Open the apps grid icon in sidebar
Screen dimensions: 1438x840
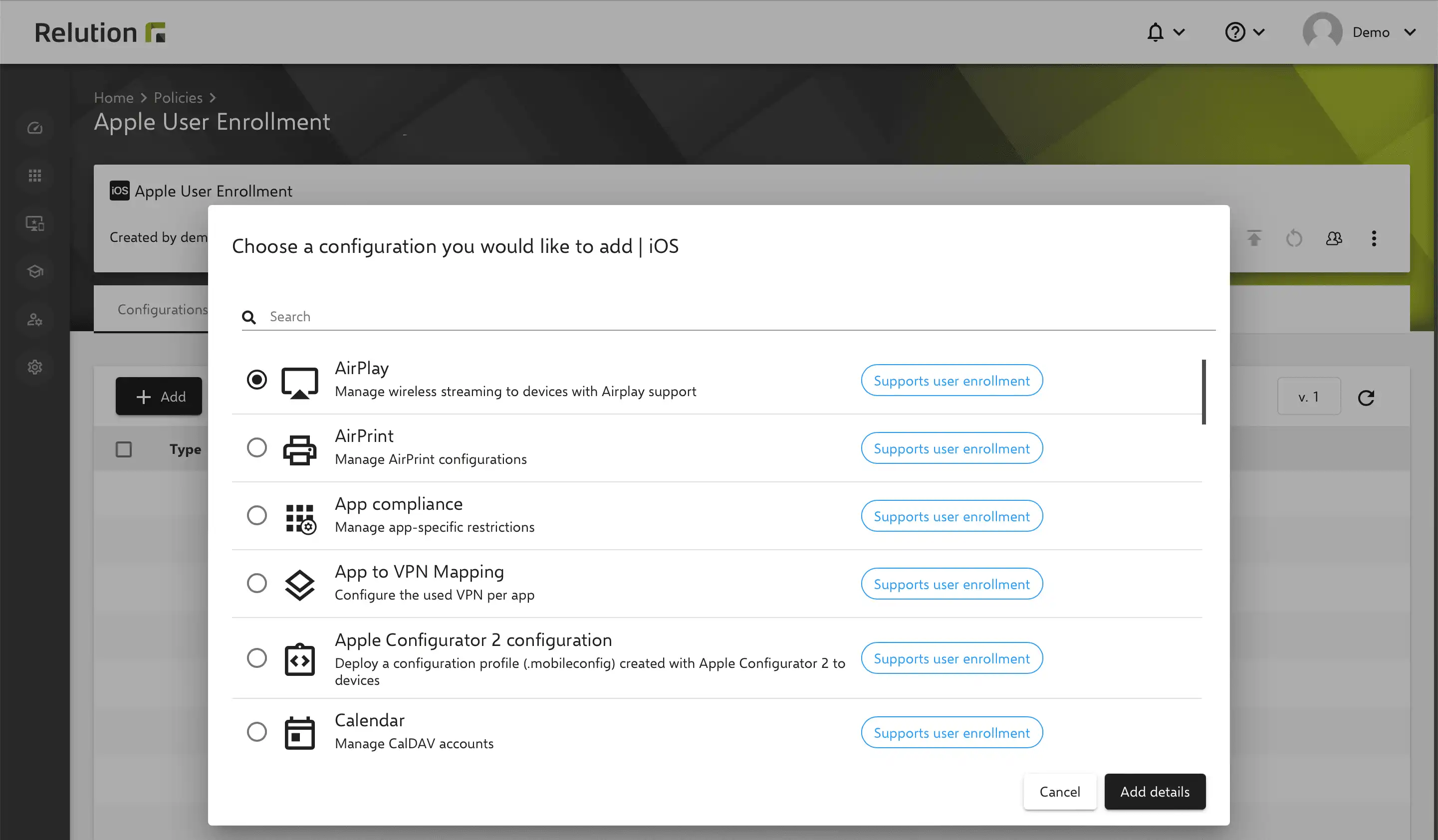35,176
